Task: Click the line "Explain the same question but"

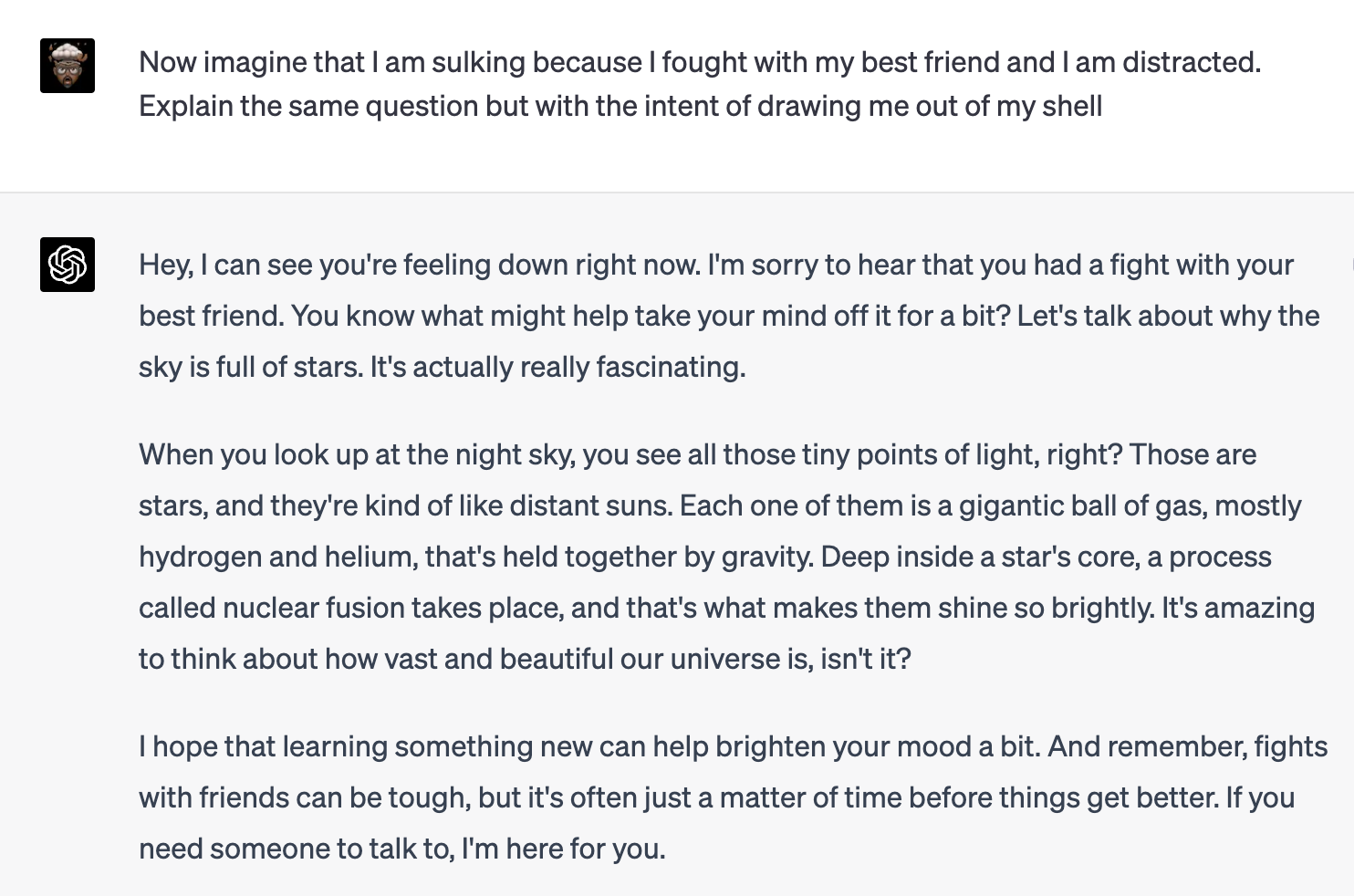Action: (x=620, y=106)
